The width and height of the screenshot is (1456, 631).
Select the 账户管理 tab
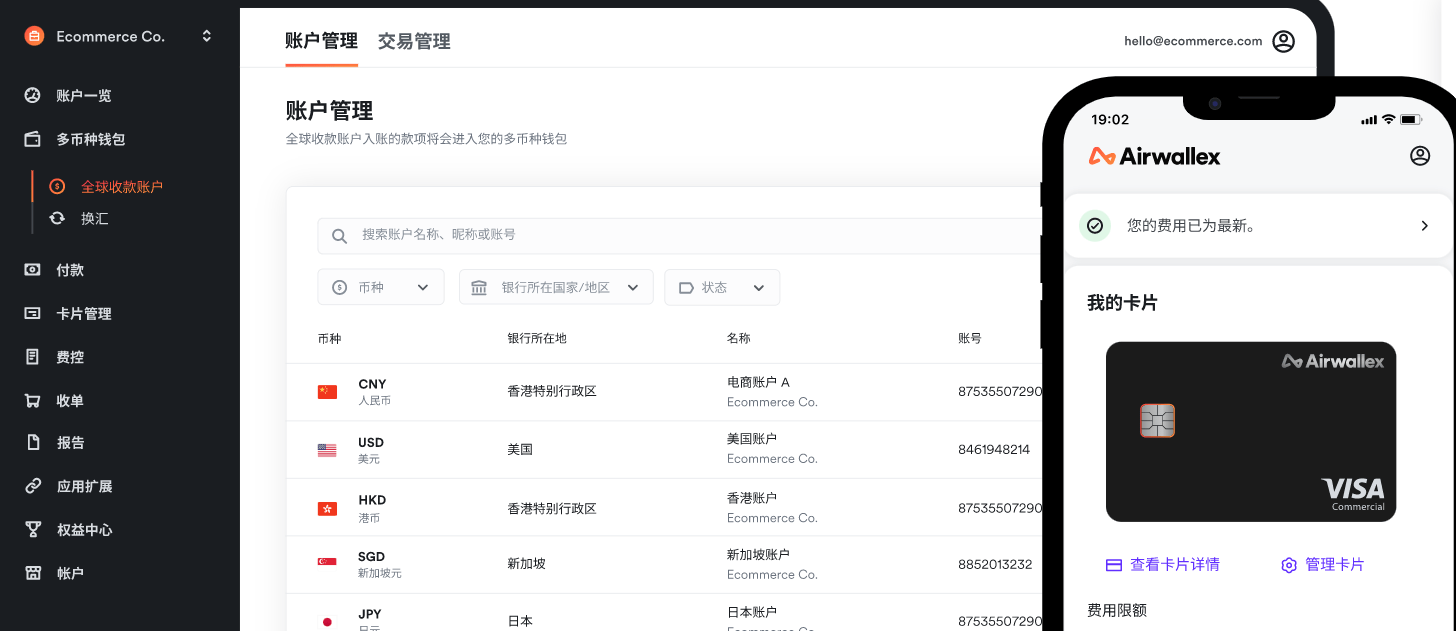click(x=321, y=42)
